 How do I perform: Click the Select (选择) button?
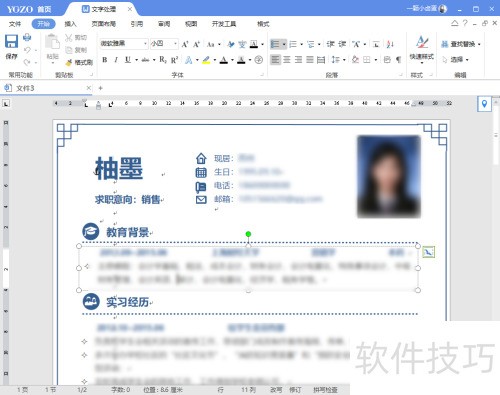455,60
